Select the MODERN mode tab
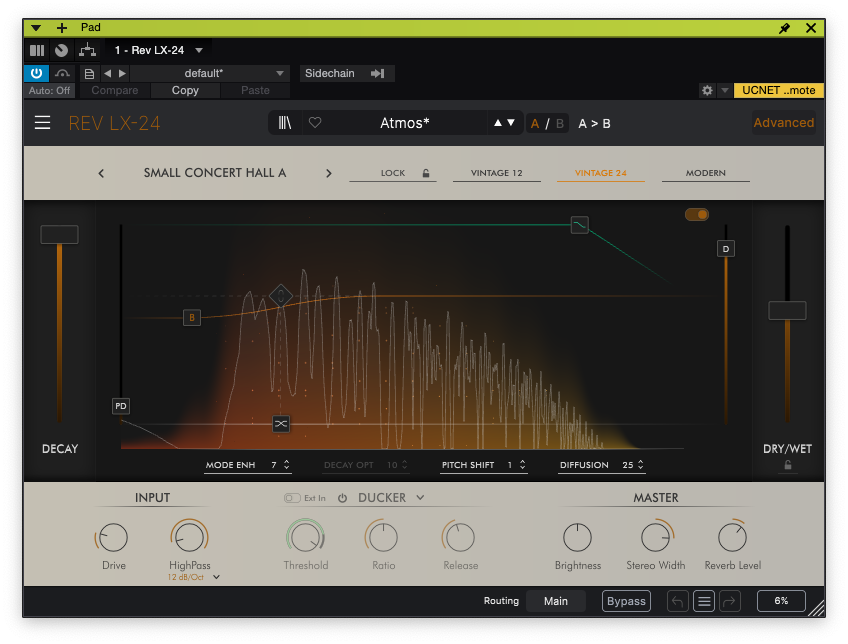The width and height of the screenshot is (848, 644). click(706, 173)
